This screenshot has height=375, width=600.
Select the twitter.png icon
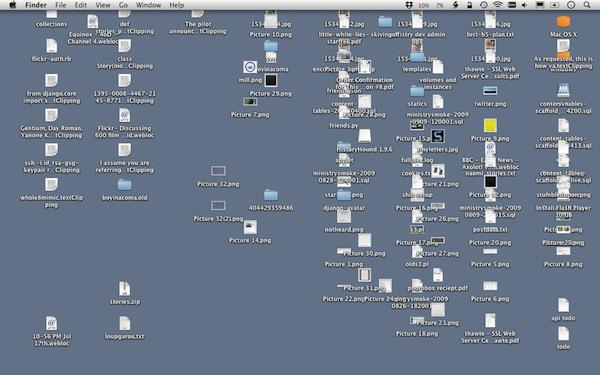(490, 91)
